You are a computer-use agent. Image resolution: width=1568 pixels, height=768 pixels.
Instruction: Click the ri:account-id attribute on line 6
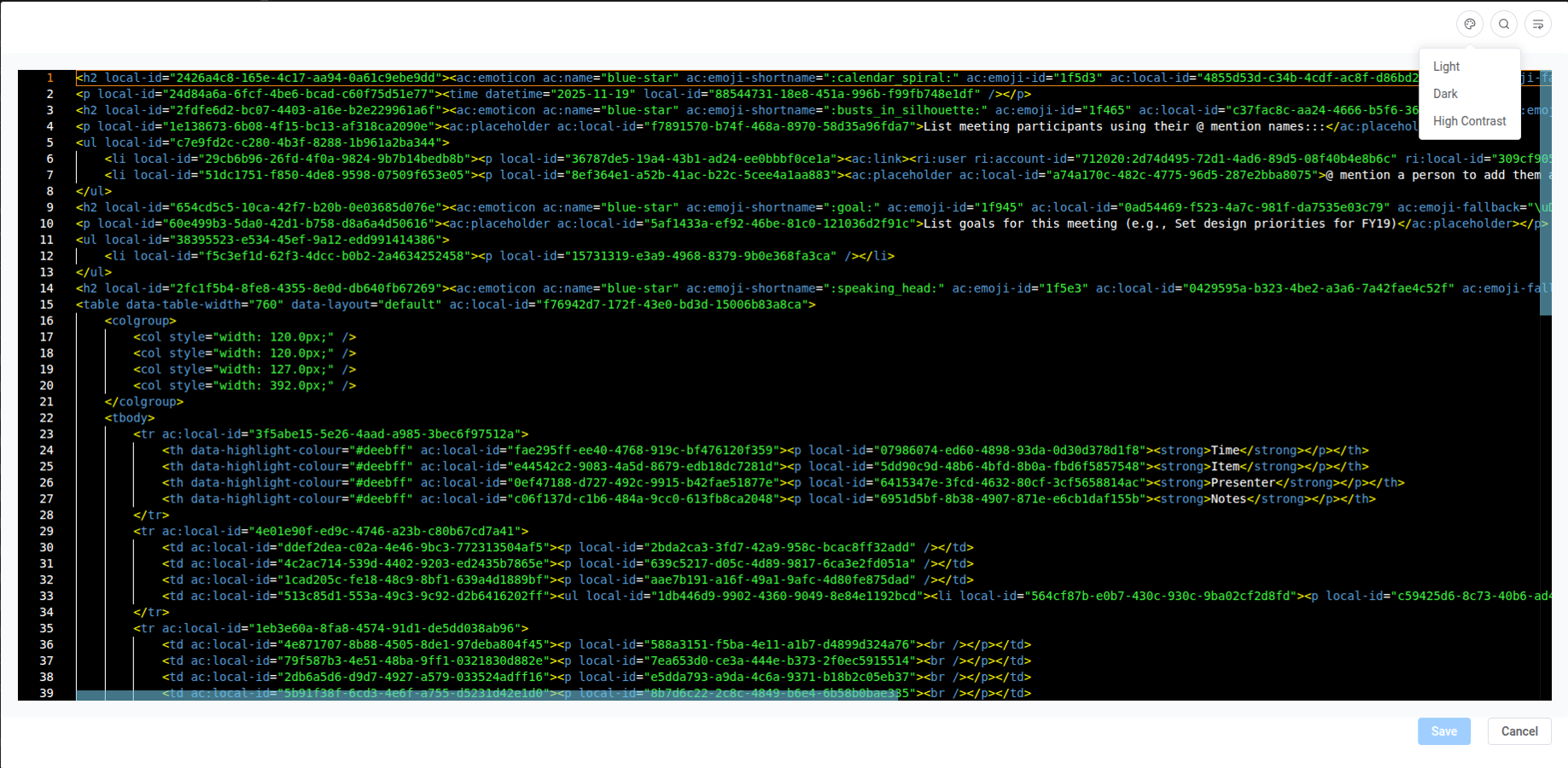click(1186, 159)
